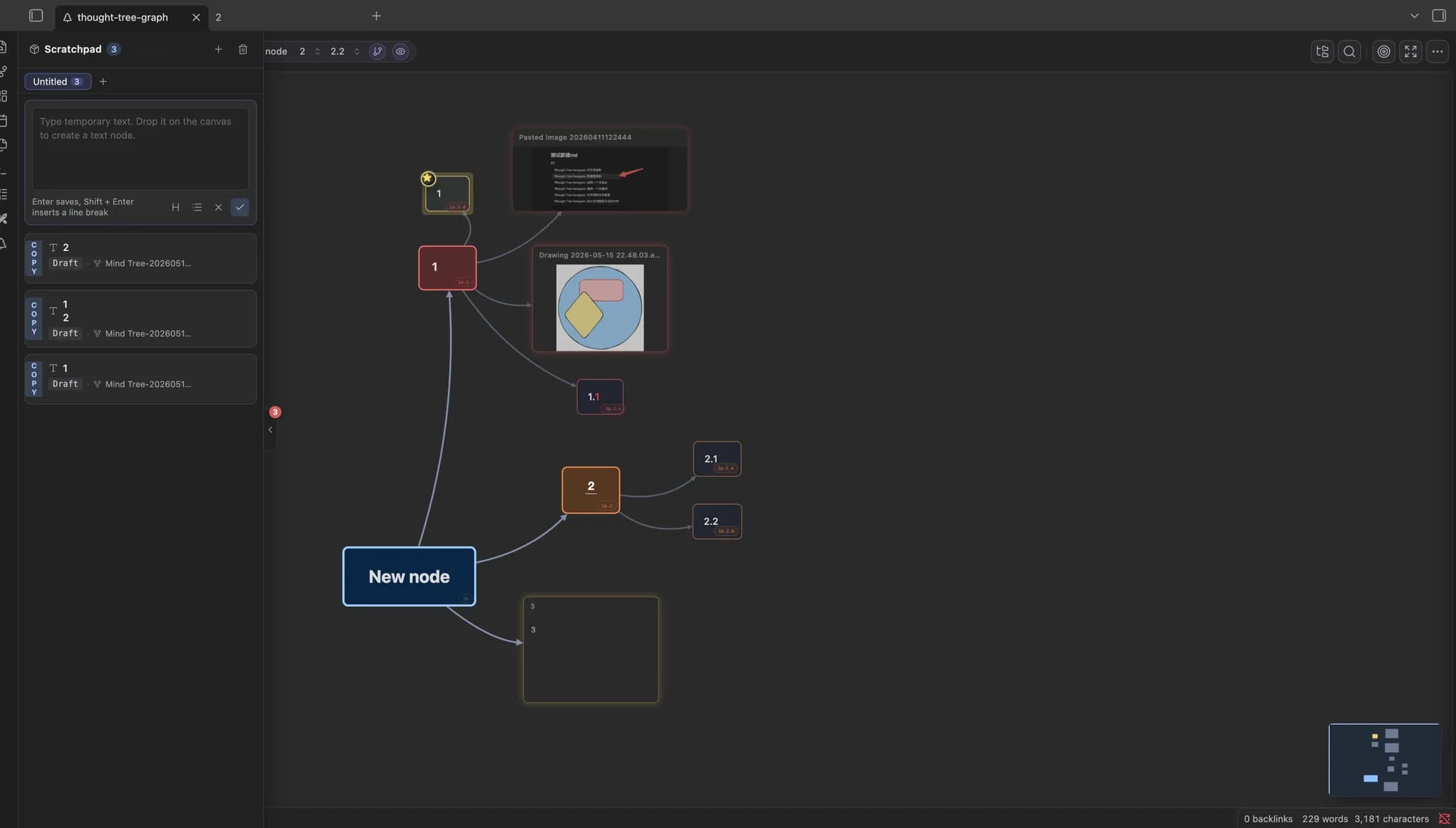The image size is (1456, 828).
Task: Insert list with list icon in scratchpad
Action: click(197, 207)
